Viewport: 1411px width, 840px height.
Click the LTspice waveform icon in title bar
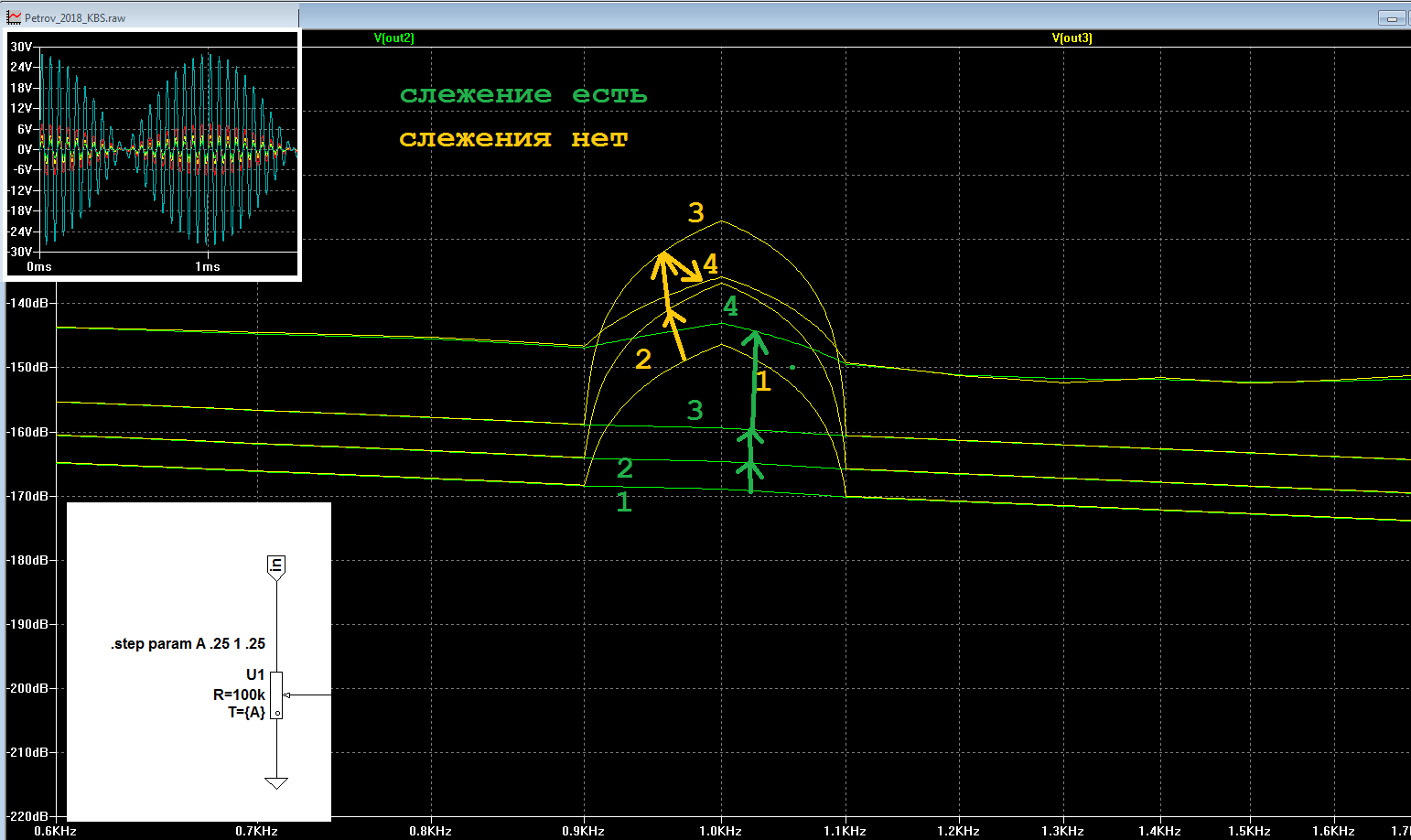tap(14, 17)
